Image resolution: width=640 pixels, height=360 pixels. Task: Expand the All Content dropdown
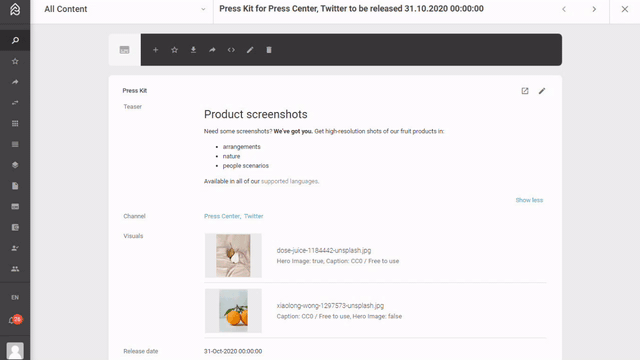click(x=124, y=9)
